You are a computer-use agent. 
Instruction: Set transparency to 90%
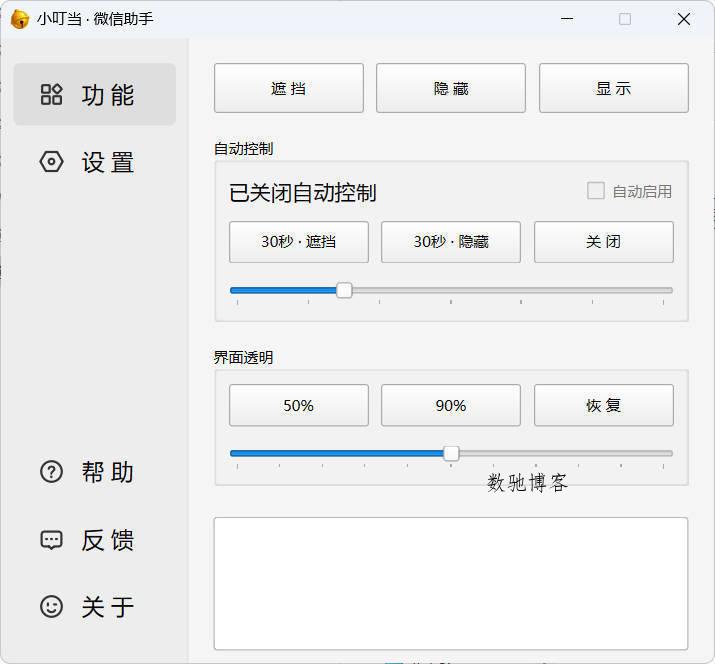451,405
